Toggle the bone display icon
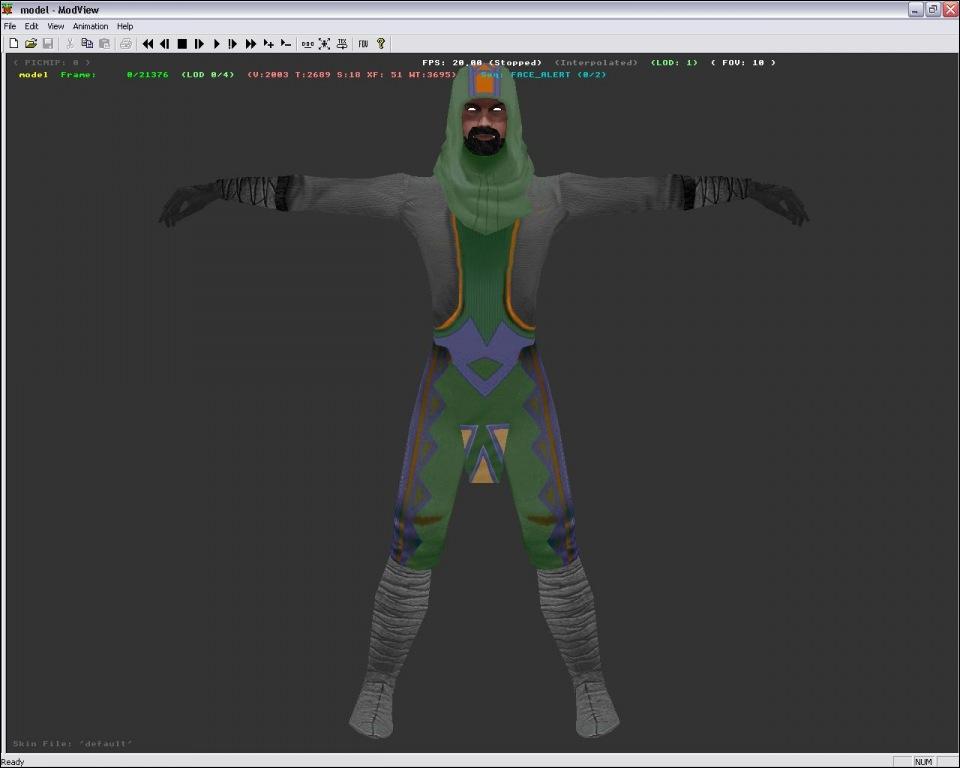The image size is (960, 768). (307, 44)
